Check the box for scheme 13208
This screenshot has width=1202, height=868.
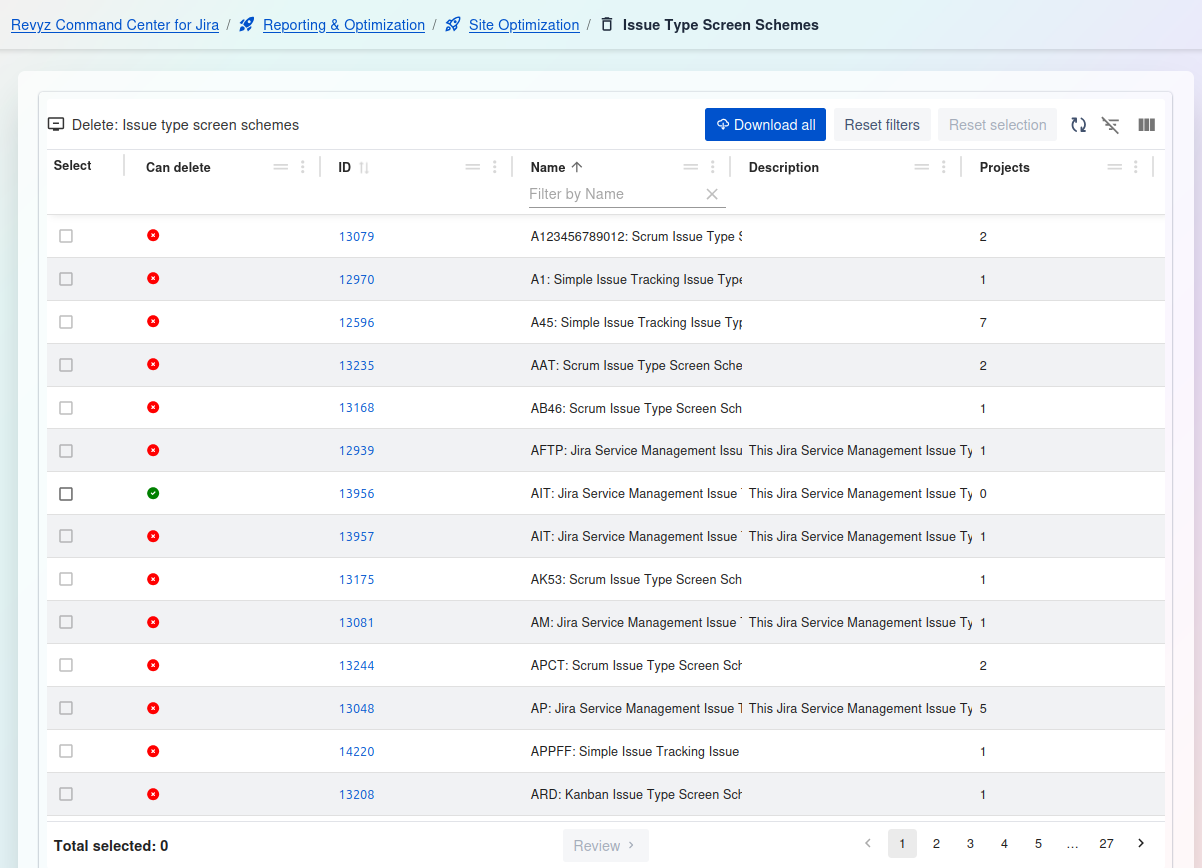click(66, 794)
